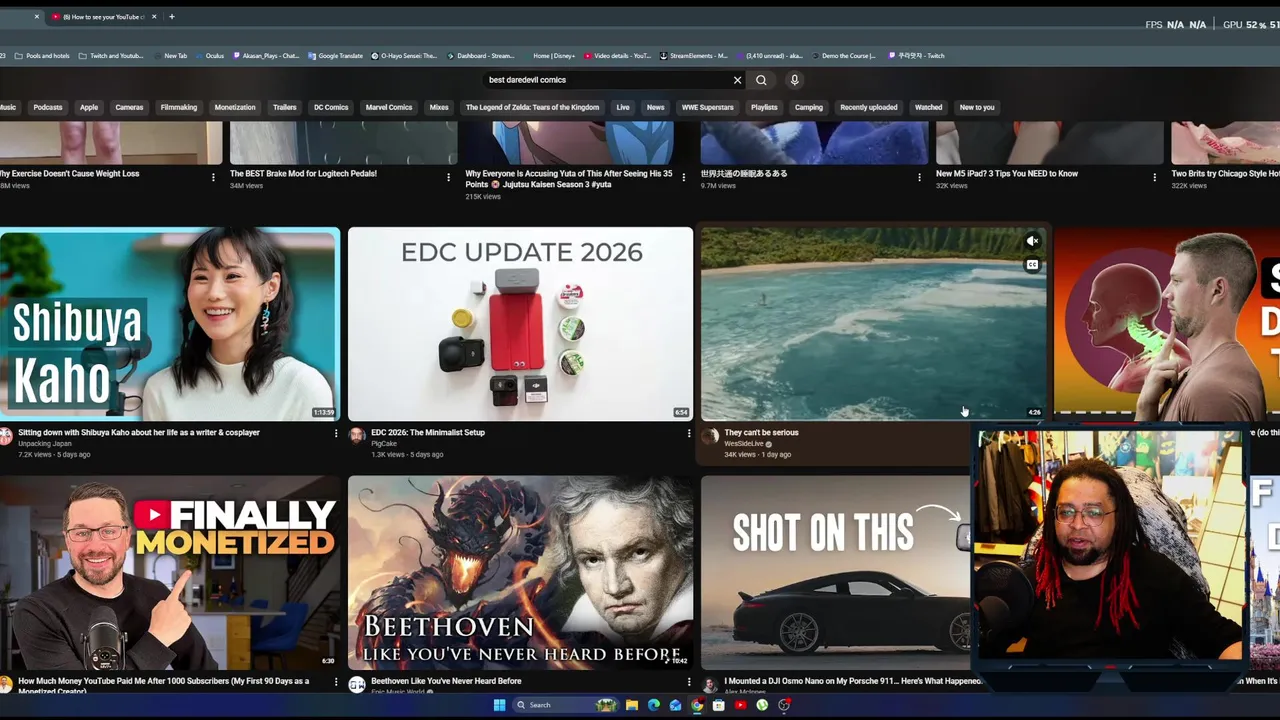Open Google Chrome taskbar icon

(697, 705)
